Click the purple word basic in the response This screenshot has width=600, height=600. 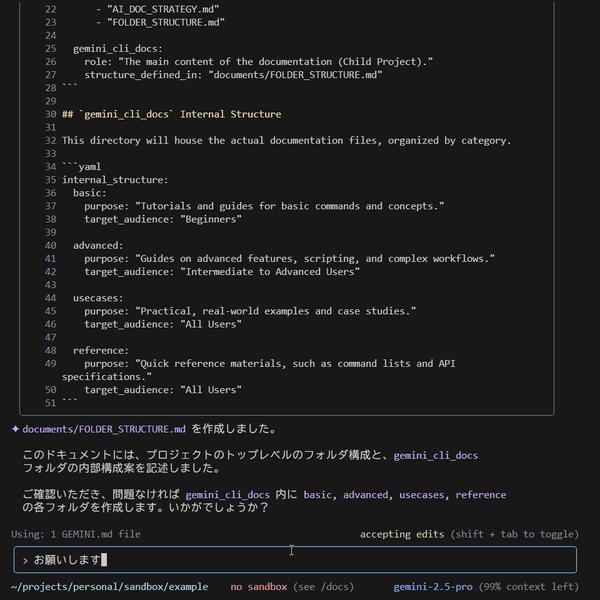click(317, 495)
